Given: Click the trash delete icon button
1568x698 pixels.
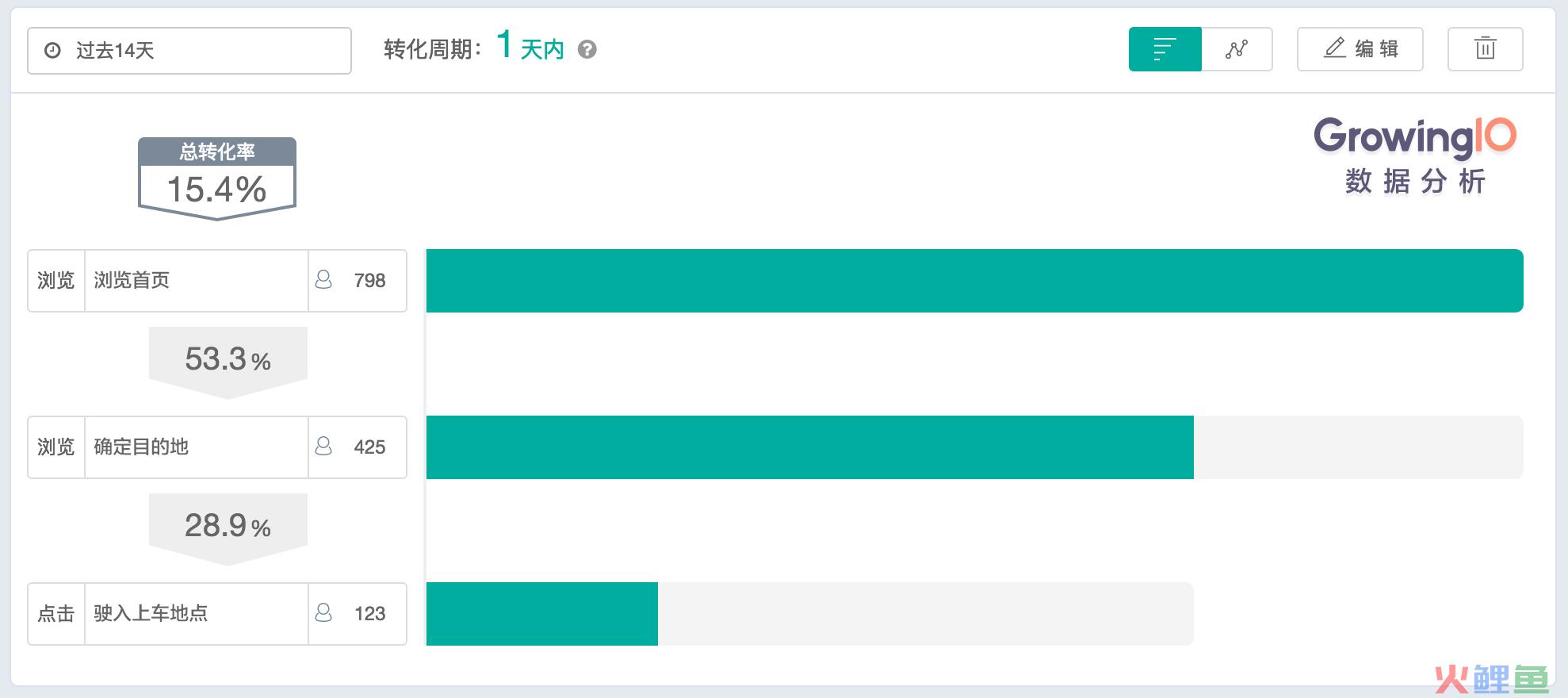Looking at the screenshot, I should (x=1485, y=49).
